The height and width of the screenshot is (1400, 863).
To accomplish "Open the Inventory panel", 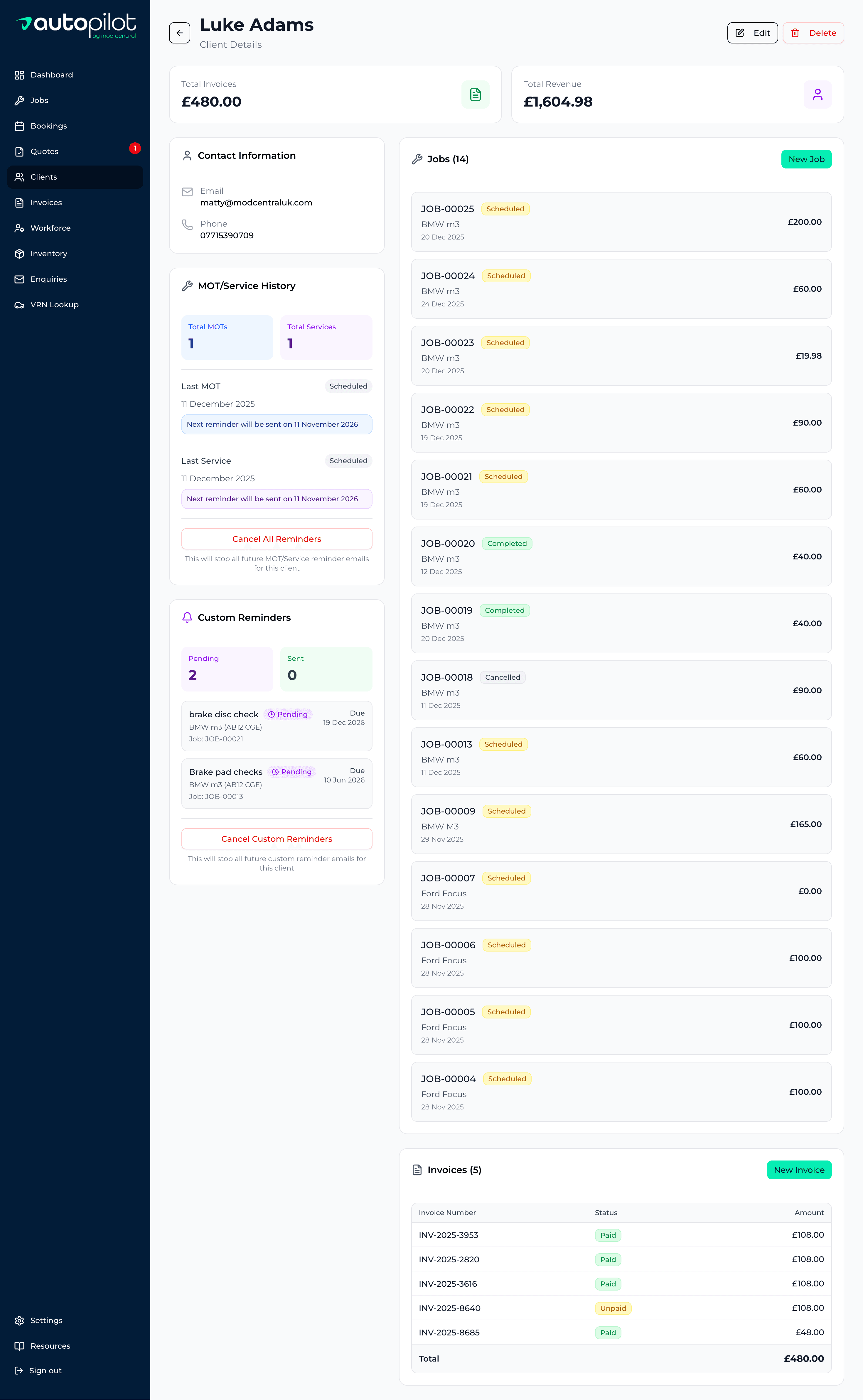I will 48,253.
